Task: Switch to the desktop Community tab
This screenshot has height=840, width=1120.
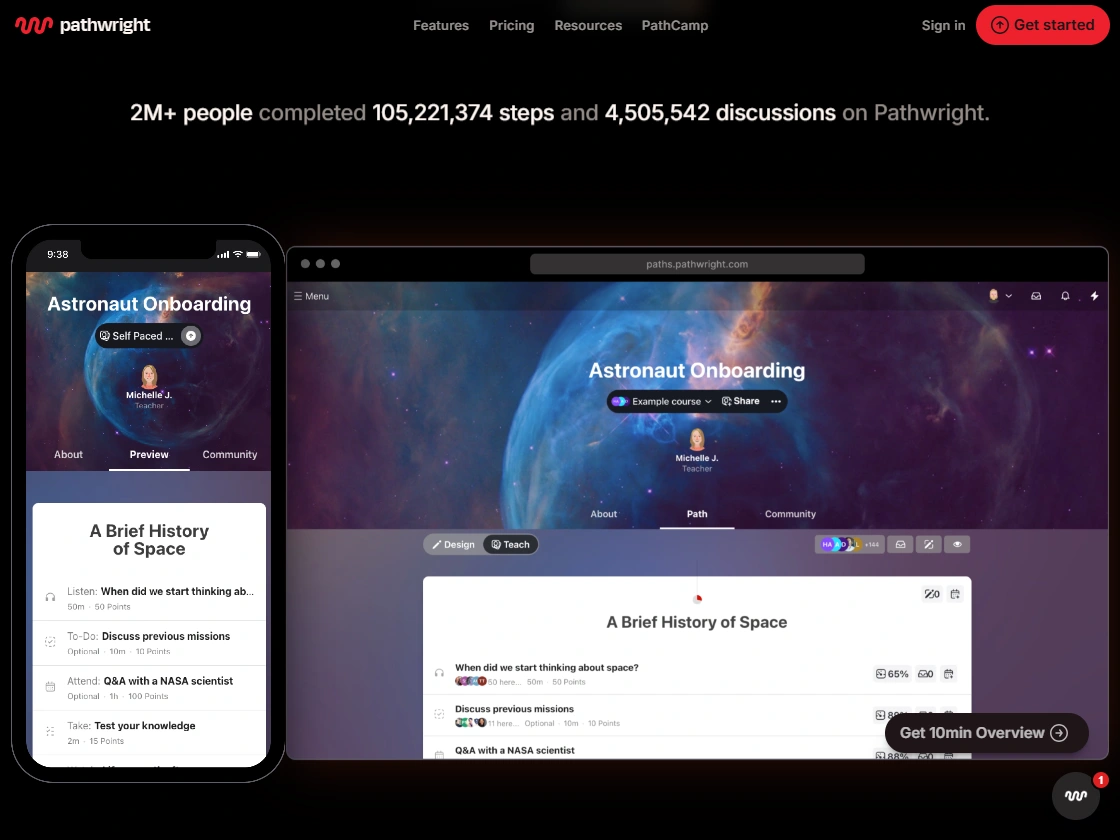Action: 790,514
